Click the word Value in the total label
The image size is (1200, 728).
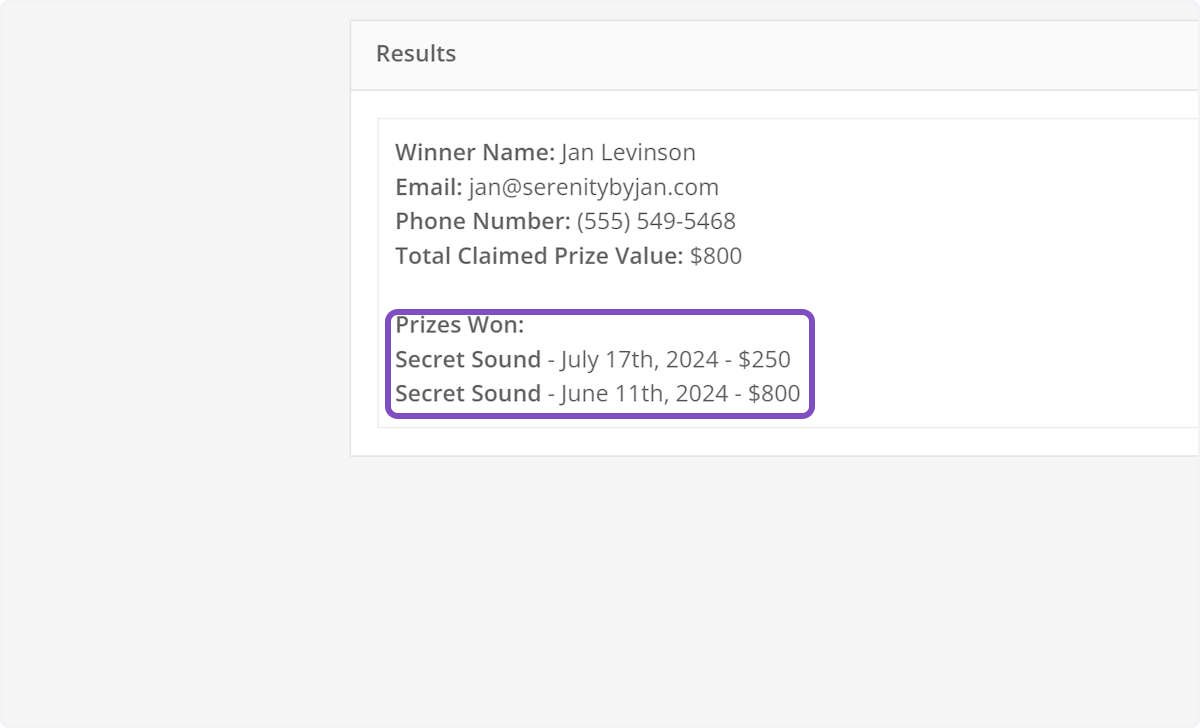654,256
